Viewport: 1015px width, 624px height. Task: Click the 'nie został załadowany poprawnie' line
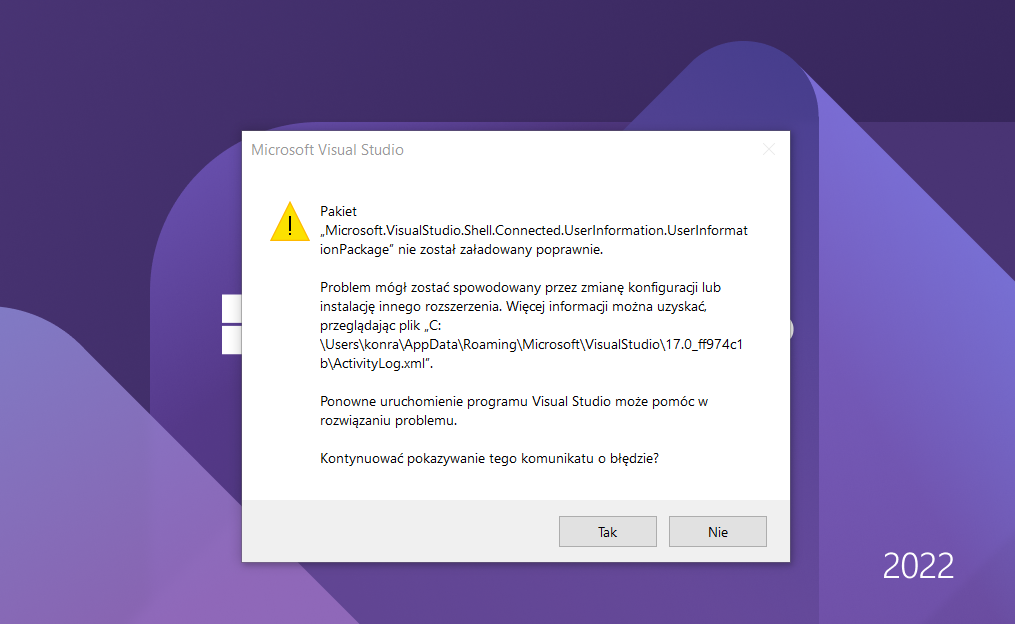(x=500, y=249)
